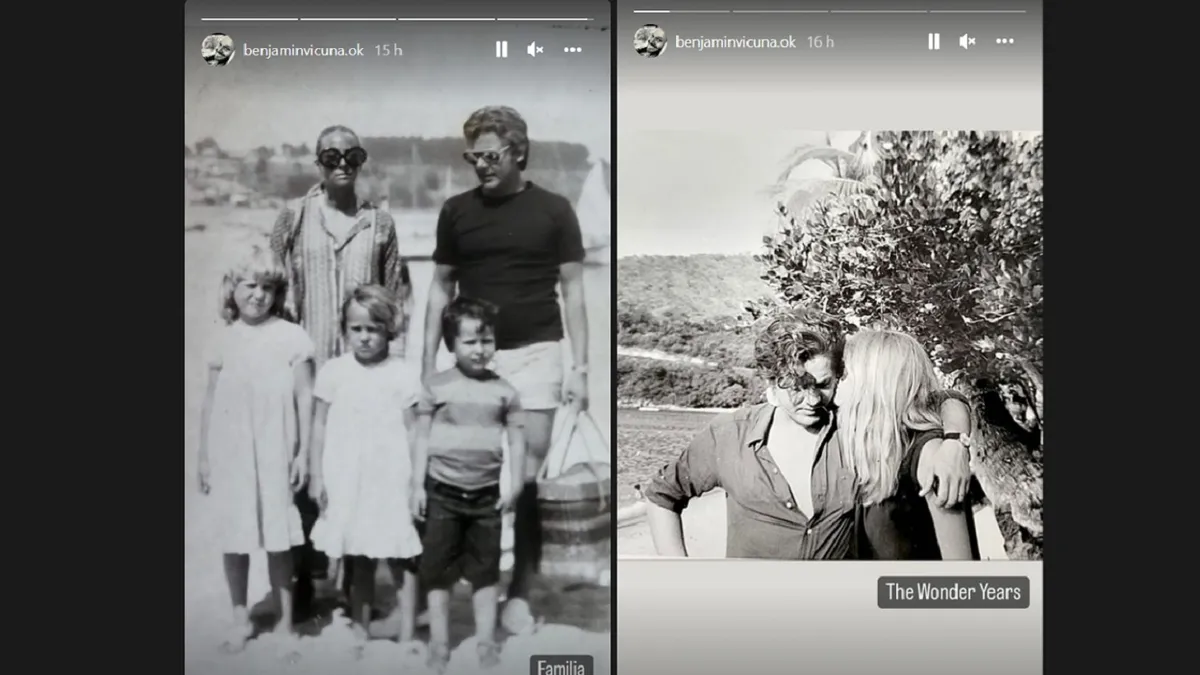Open the three-dot menu on the 16 h story
Image resolution: width=1200 pixels, height=675 pixels.
(1005, 41)
